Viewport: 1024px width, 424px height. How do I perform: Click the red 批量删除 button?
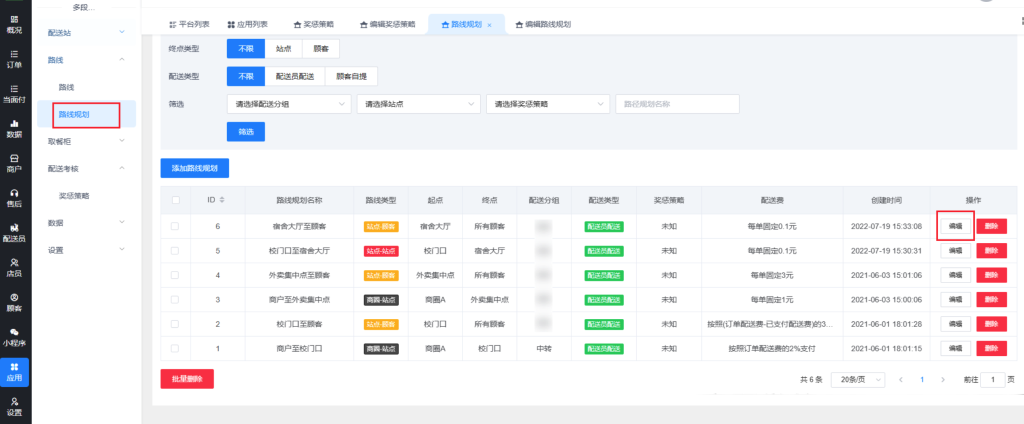[x=187, y=379]
